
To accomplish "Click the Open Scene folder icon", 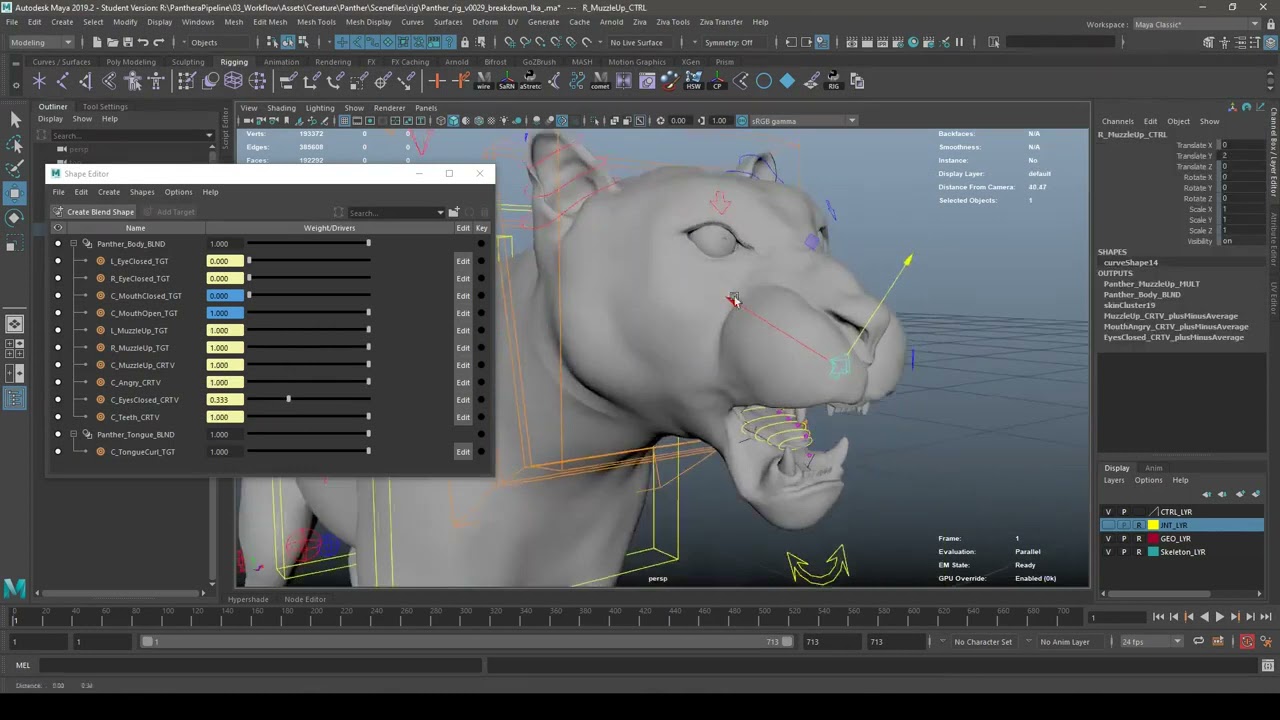I will click(112, 42).
